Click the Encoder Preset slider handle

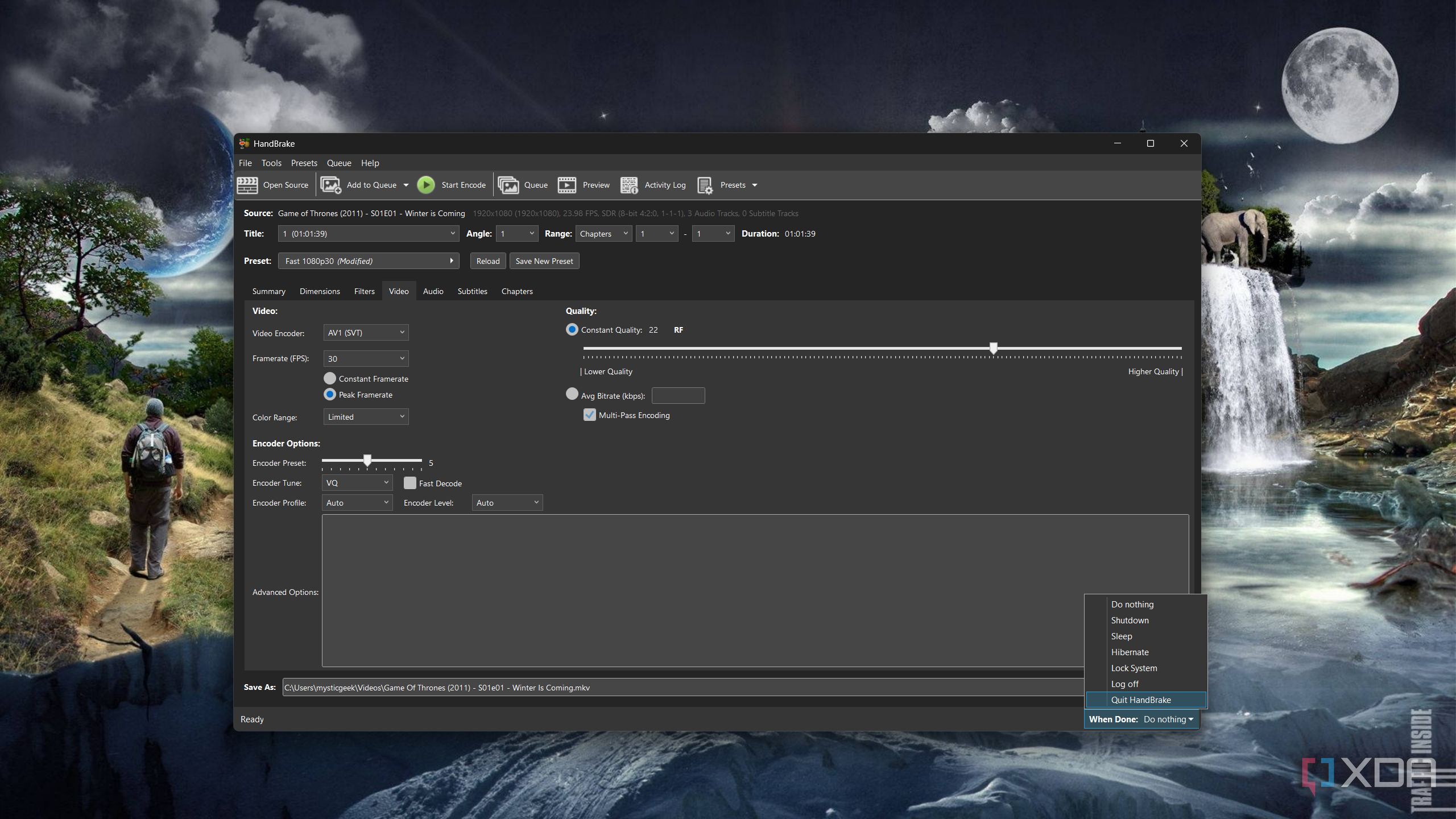pyautogui.click(x=367, y=460)
